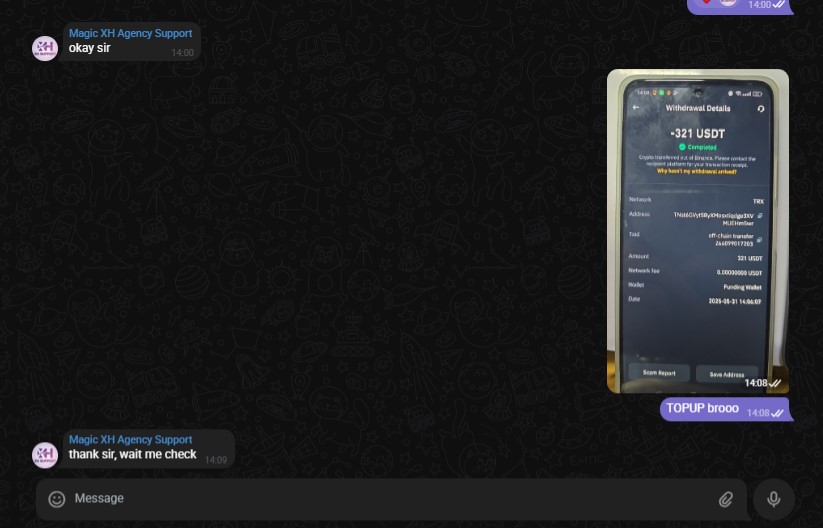
Task: Click the back arrow in Withdrawal Details photo
Action: 636,108
